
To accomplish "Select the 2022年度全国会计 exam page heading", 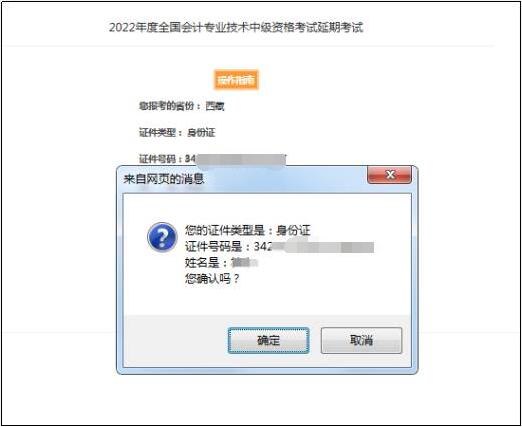I will [236, 27].
